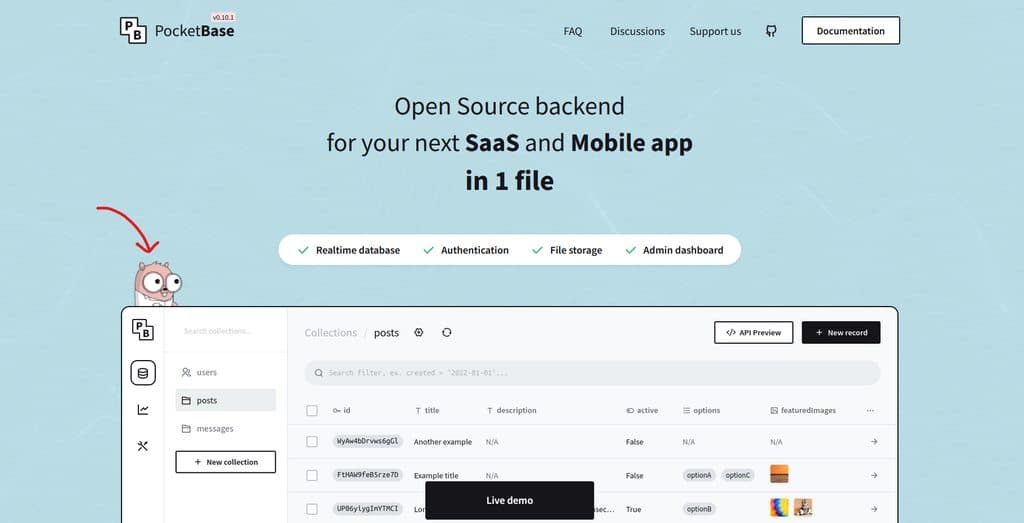Screen dimensions: 1024x523
Task: Click the PocketBase logo in header
Action: pyautogui.click(x=177, y=30)
